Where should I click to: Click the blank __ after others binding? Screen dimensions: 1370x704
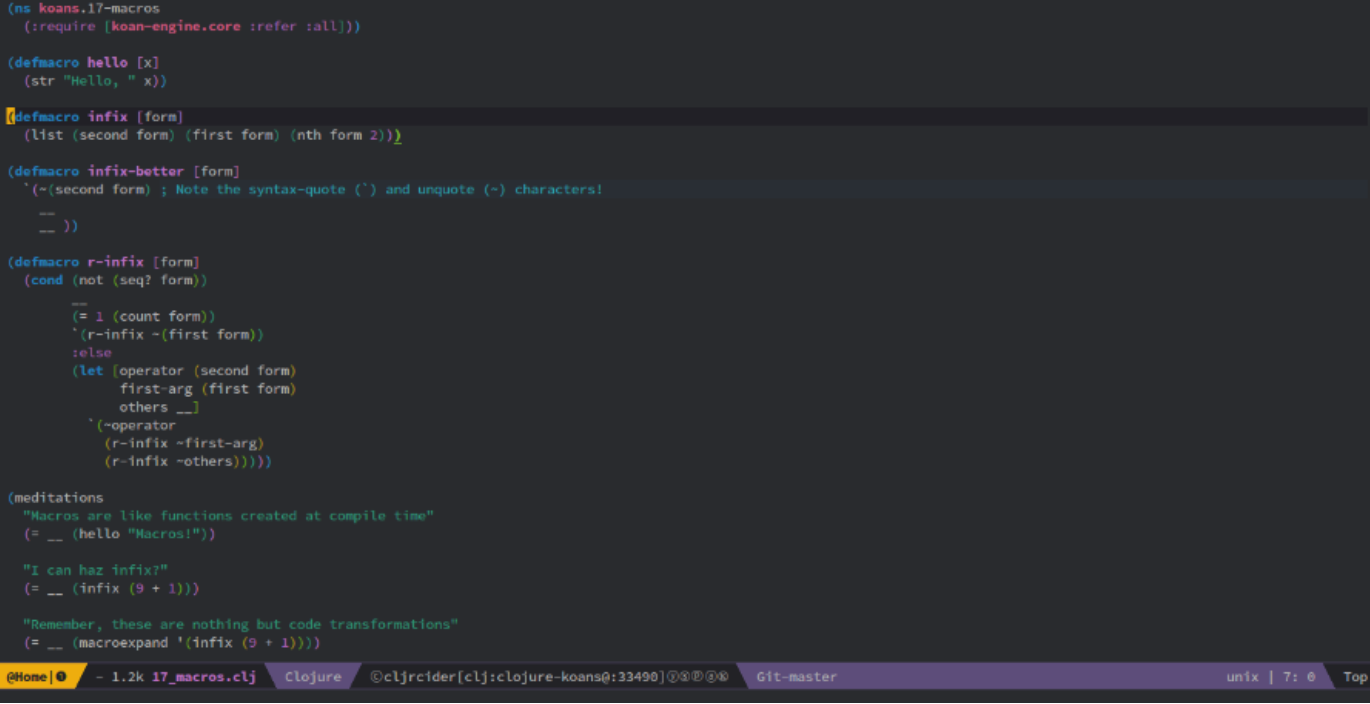pos(184,407)
